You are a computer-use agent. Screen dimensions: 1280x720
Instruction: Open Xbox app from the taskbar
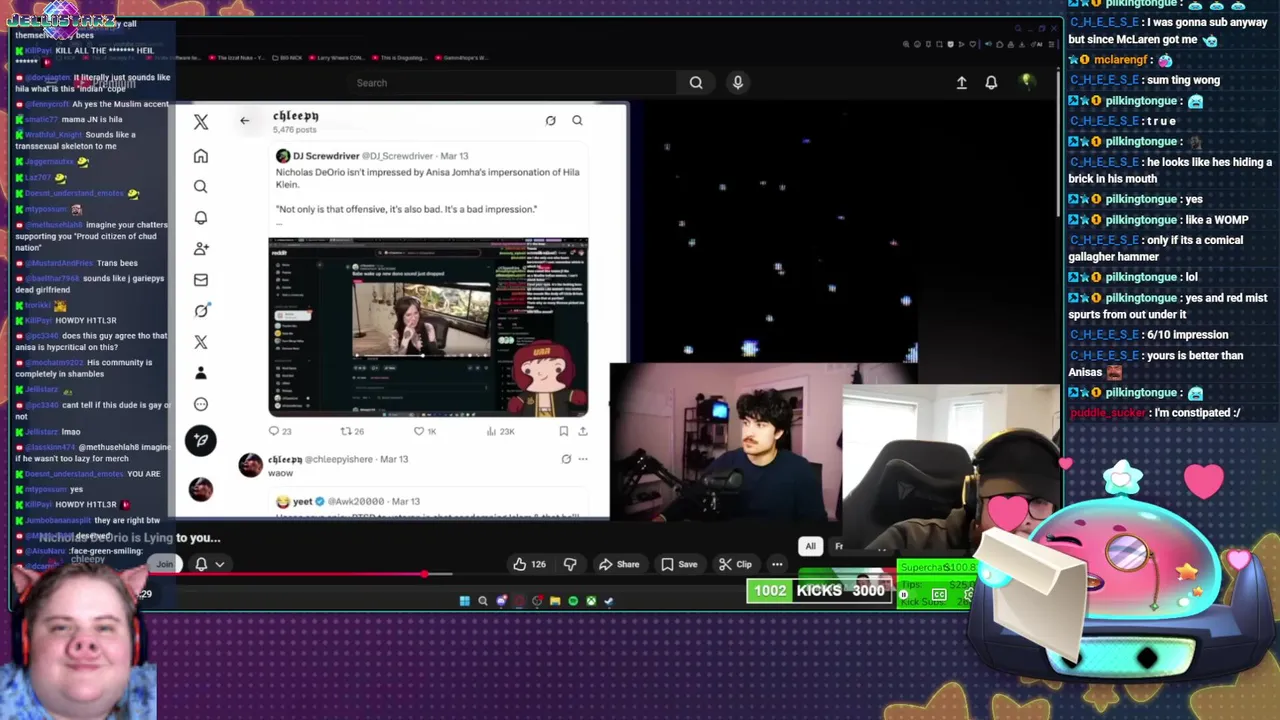pyautogui.click(x=591, y=601)
